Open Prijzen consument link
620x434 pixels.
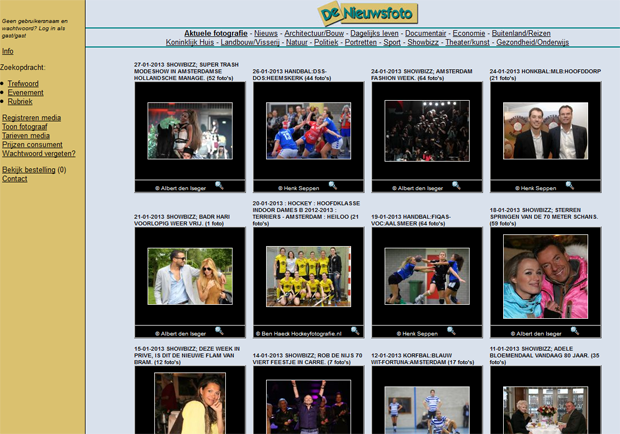(32, 145)
